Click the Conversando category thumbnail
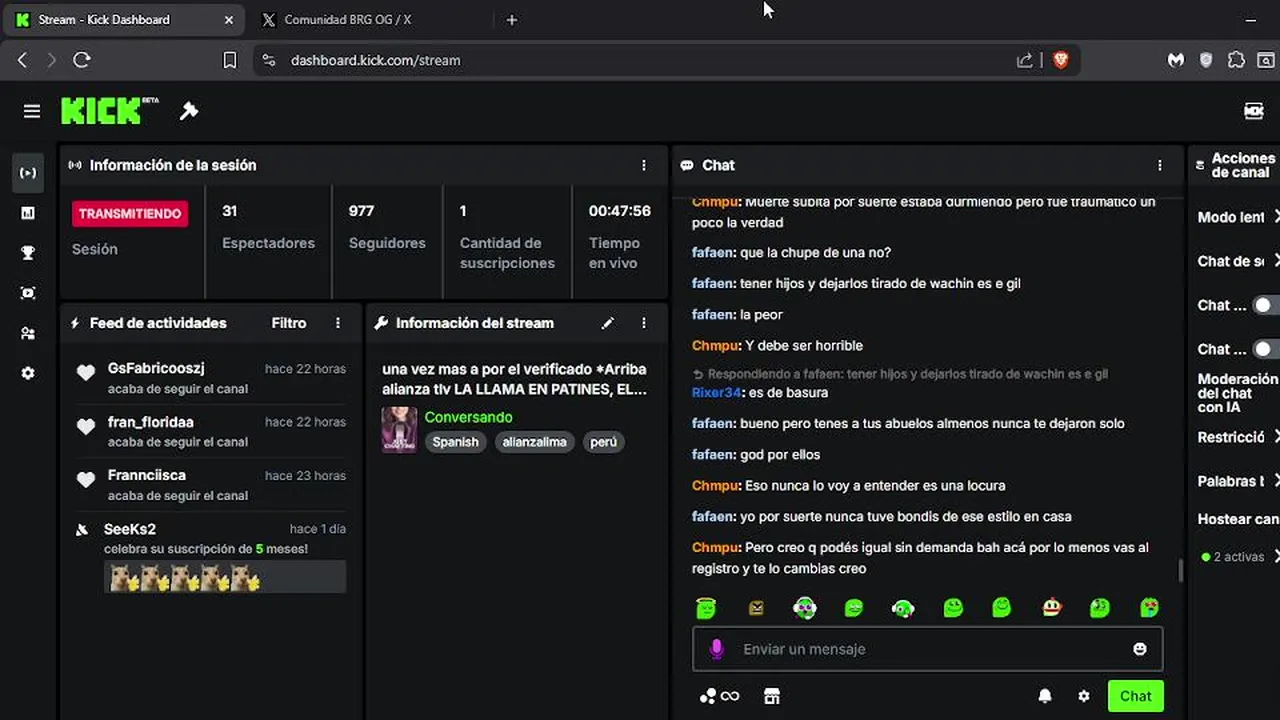The height and width of the screenshot is (720, 1280). [x=399, y=430]
